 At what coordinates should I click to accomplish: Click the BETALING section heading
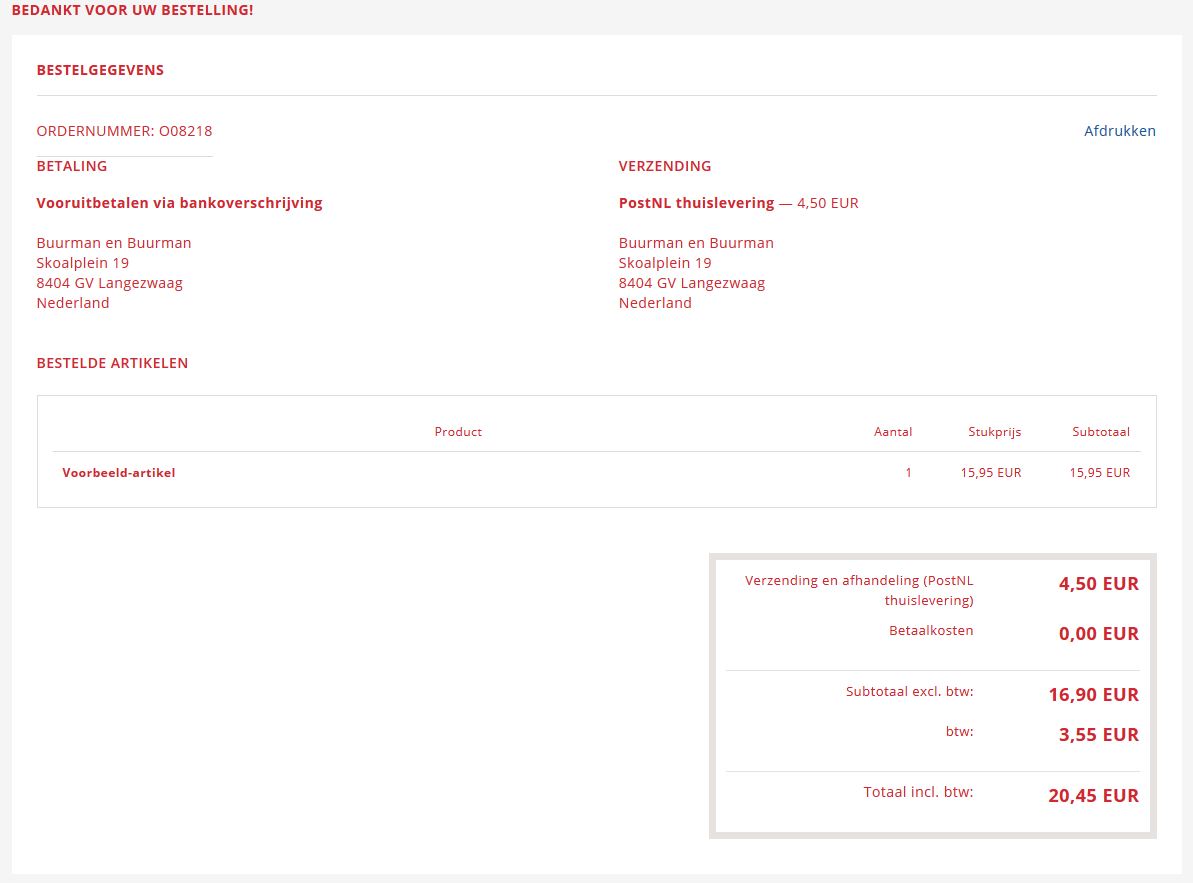[72, 166]
